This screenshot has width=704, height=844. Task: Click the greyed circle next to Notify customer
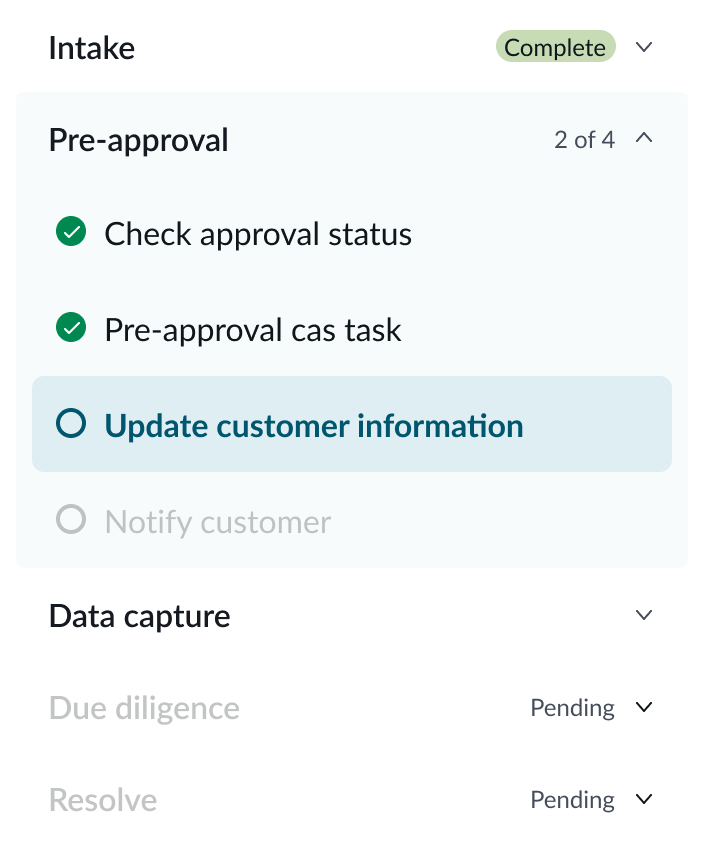click(x=70, y=520)
